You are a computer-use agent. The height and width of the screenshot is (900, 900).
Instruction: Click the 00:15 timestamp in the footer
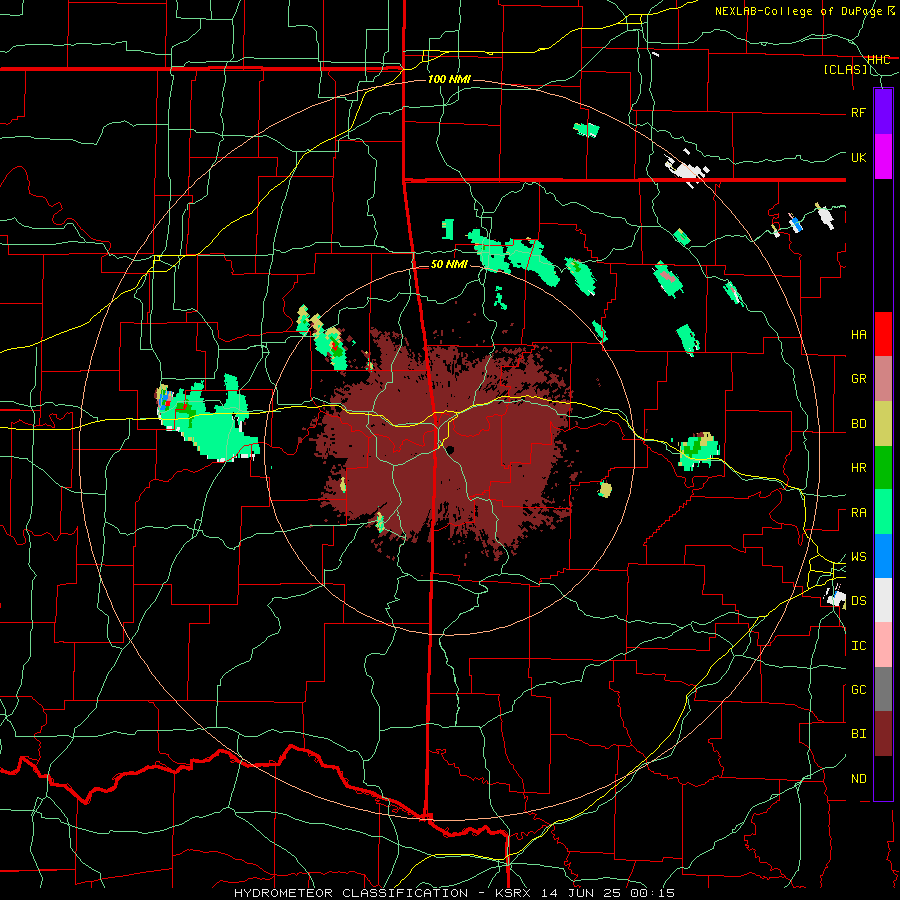tap(654, 893)
